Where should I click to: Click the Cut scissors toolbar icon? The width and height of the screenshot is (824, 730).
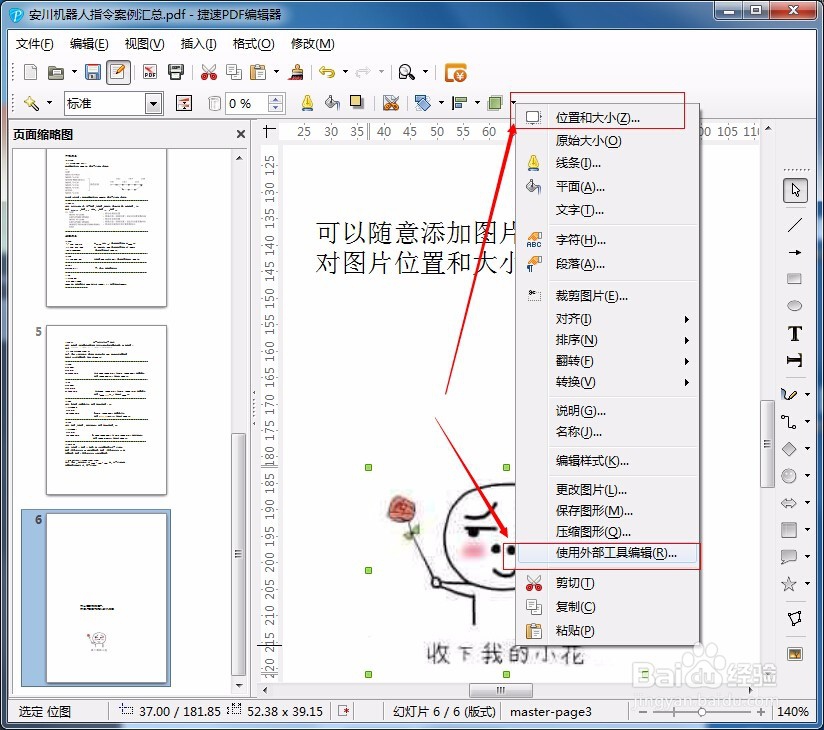point(209,72)
